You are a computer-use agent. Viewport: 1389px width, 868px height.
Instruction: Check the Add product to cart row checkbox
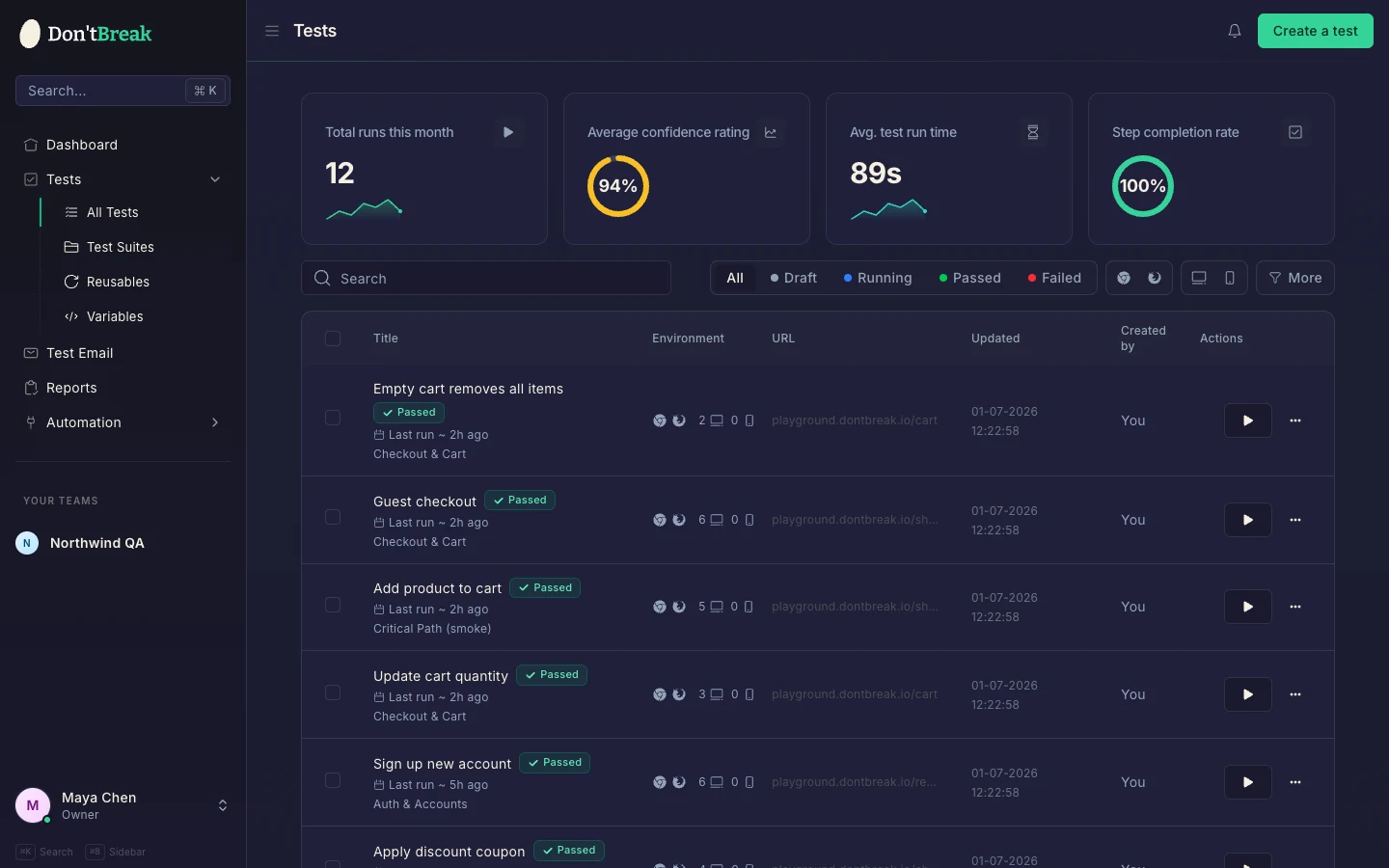click(x=333, y=605)
